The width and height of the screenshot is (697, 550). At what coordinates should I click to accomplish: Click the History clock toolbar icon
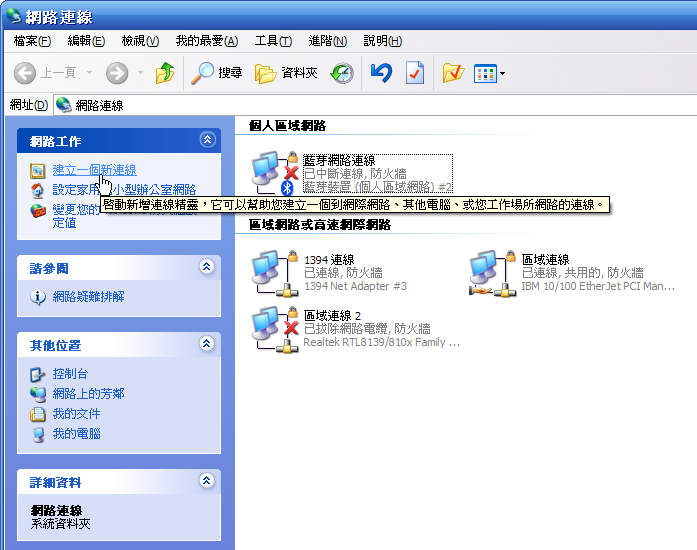point(342,73)
